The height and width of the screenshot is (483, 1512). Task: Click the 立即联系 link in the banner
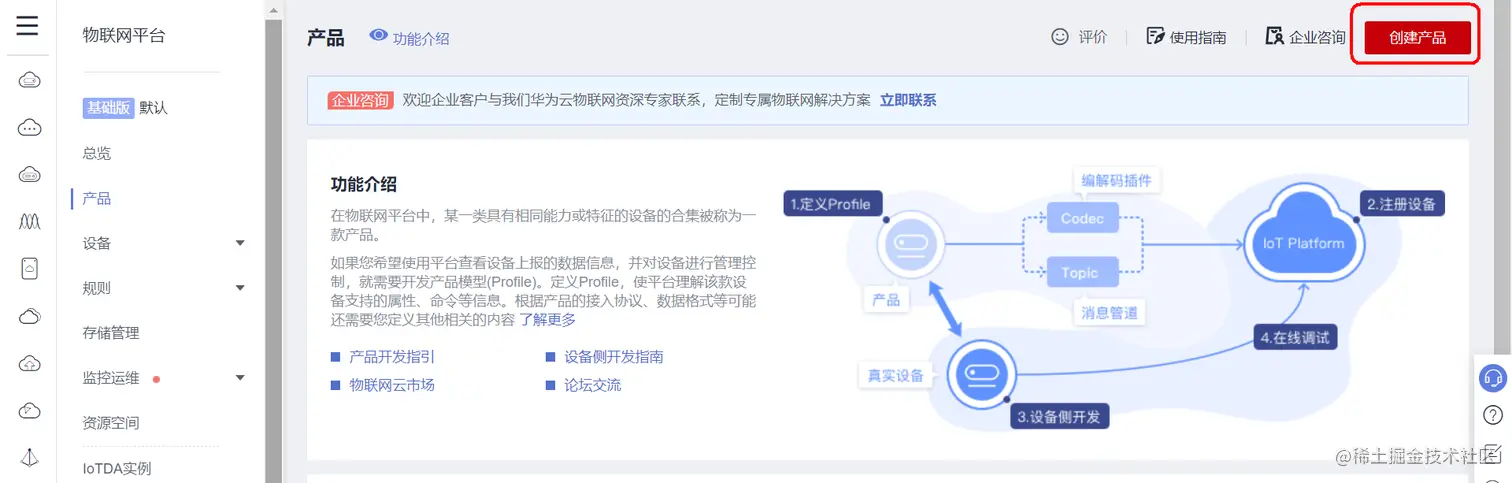(908, 100)
